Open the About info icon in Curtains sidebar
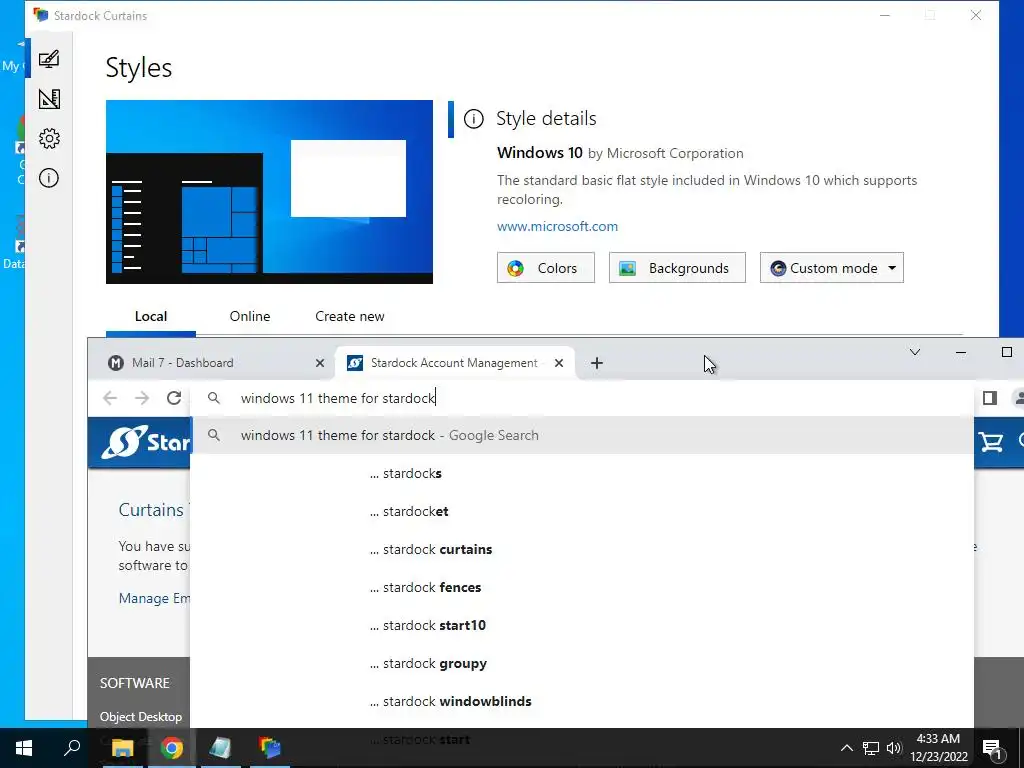 [49, 178]
